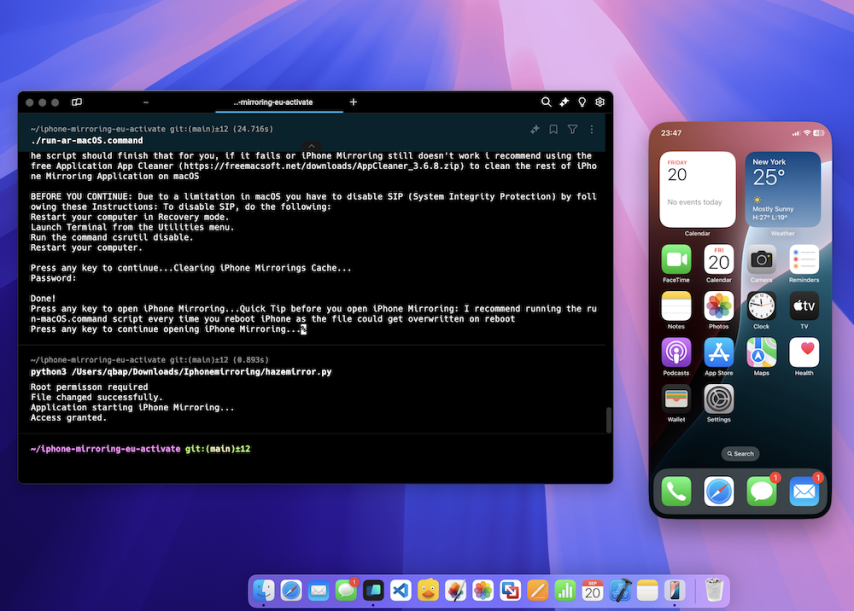Click the python3 hazemirror.py command line
The width and height of the screenshot is (854, 611).
point(181,372)
